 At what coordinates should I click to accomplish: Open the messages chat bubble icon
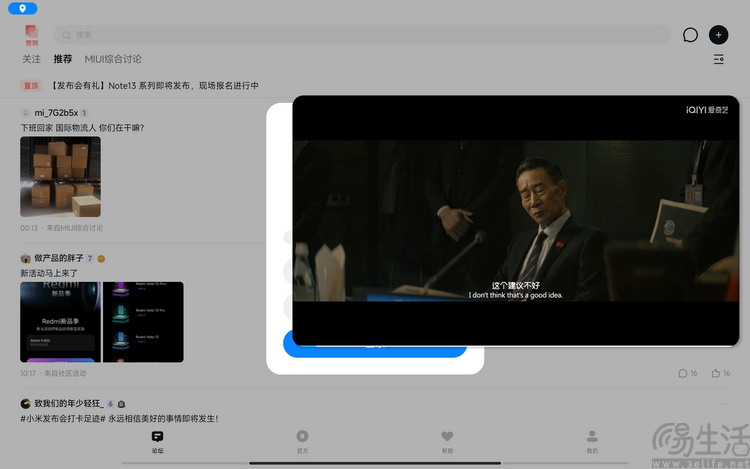(690, 35)
